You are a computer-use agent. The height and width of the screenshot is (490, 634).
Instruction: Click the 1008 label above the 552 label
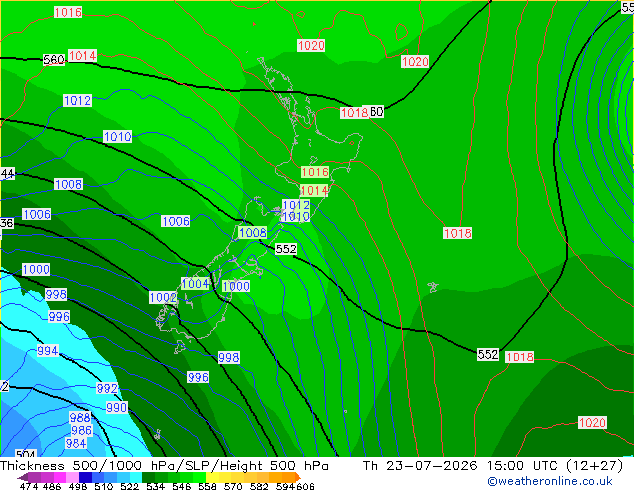[253, 232]
